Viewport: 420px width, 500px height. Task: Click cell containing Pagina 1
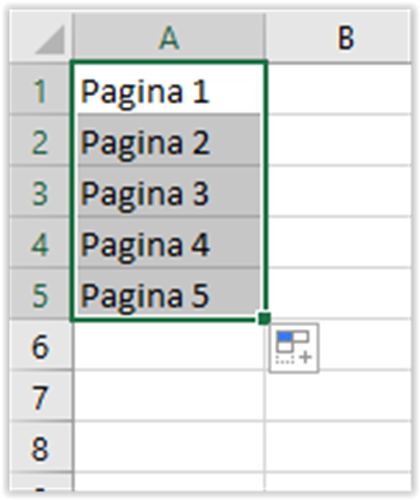169,89
